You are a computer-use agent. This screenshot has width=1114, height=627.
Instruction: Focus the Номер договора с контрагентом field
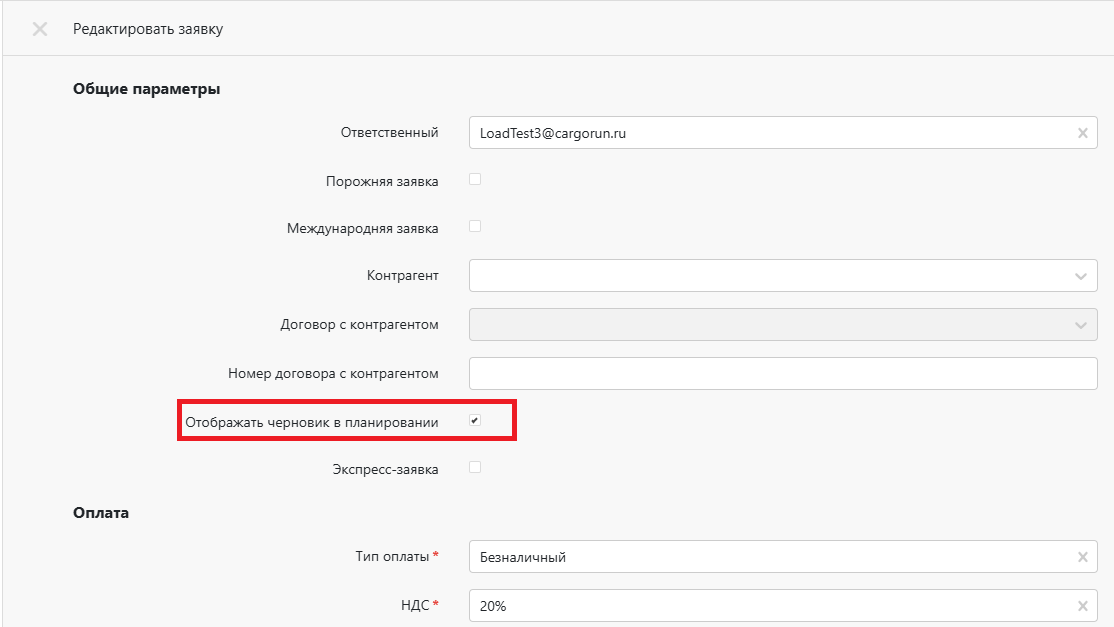[783, 374]
